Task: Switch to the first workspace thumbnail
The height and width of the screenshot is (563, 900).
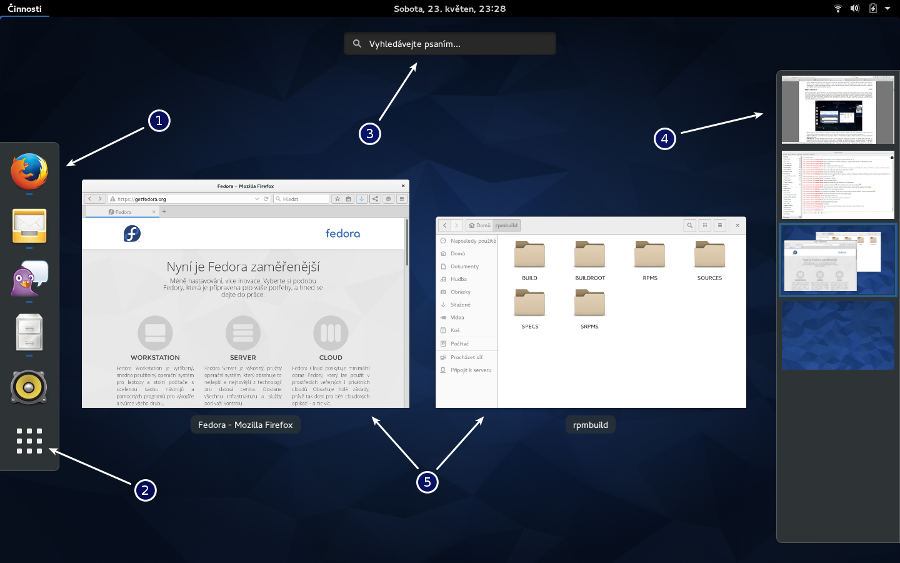Action: coord(837,111)
